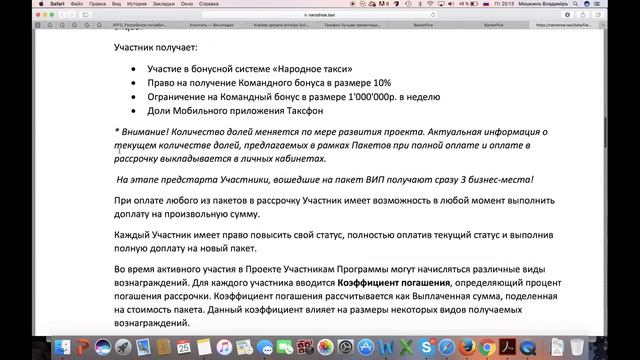640x360 pixels.
Task: Open the Messages chat bubble icon
Action: coord(265,347)
